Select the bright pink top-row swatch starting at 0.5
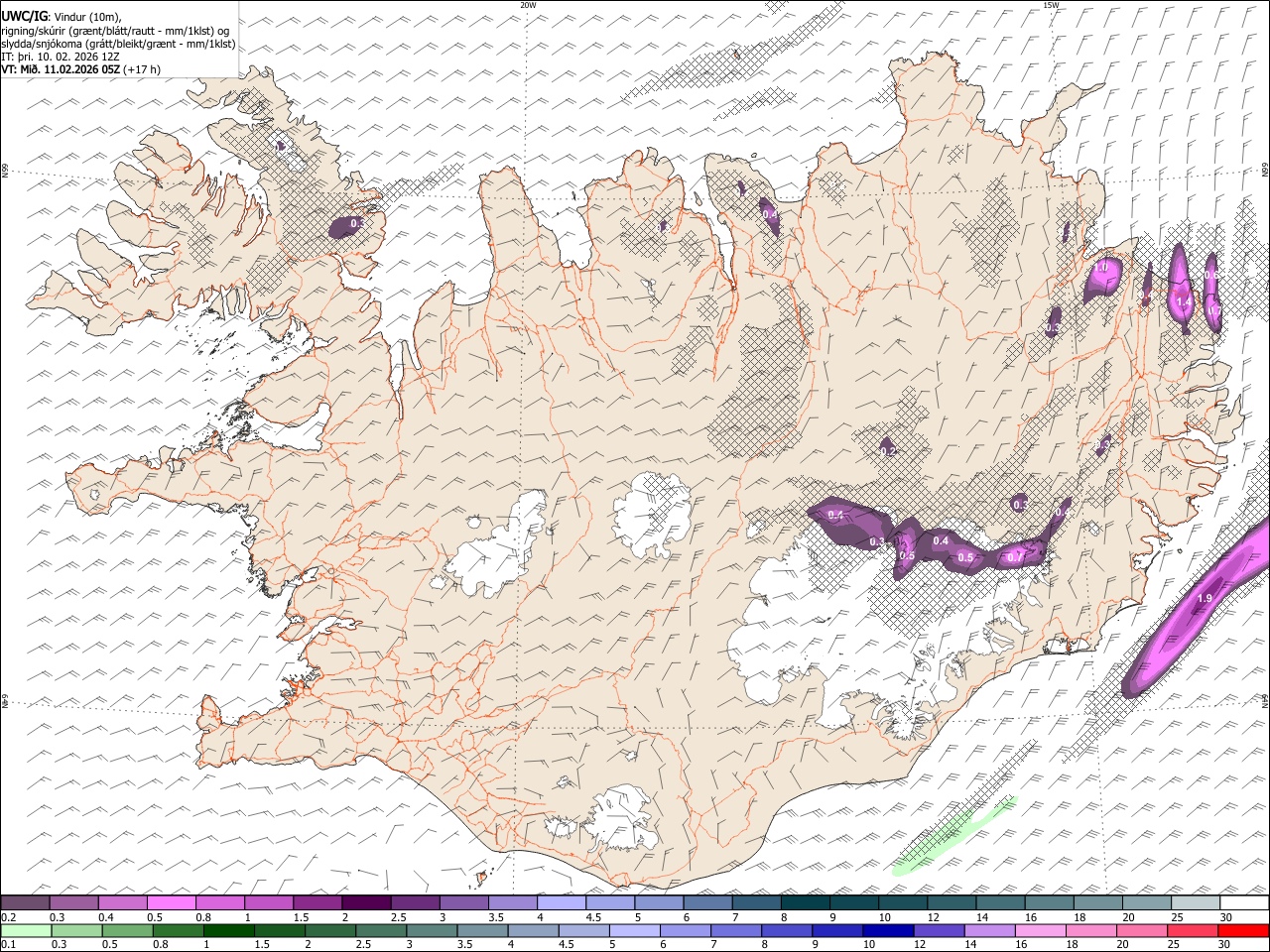Image resolution: width=1270 pixels, height=952 pixels. pos(171,903)
